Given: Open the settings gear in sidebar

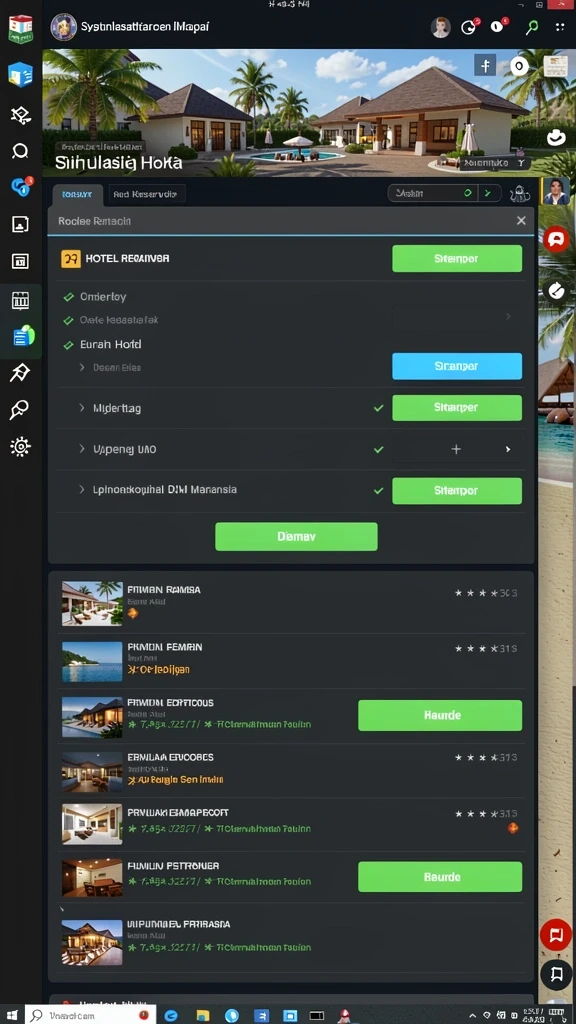Looking at the screenshot, I should (20, 447).
